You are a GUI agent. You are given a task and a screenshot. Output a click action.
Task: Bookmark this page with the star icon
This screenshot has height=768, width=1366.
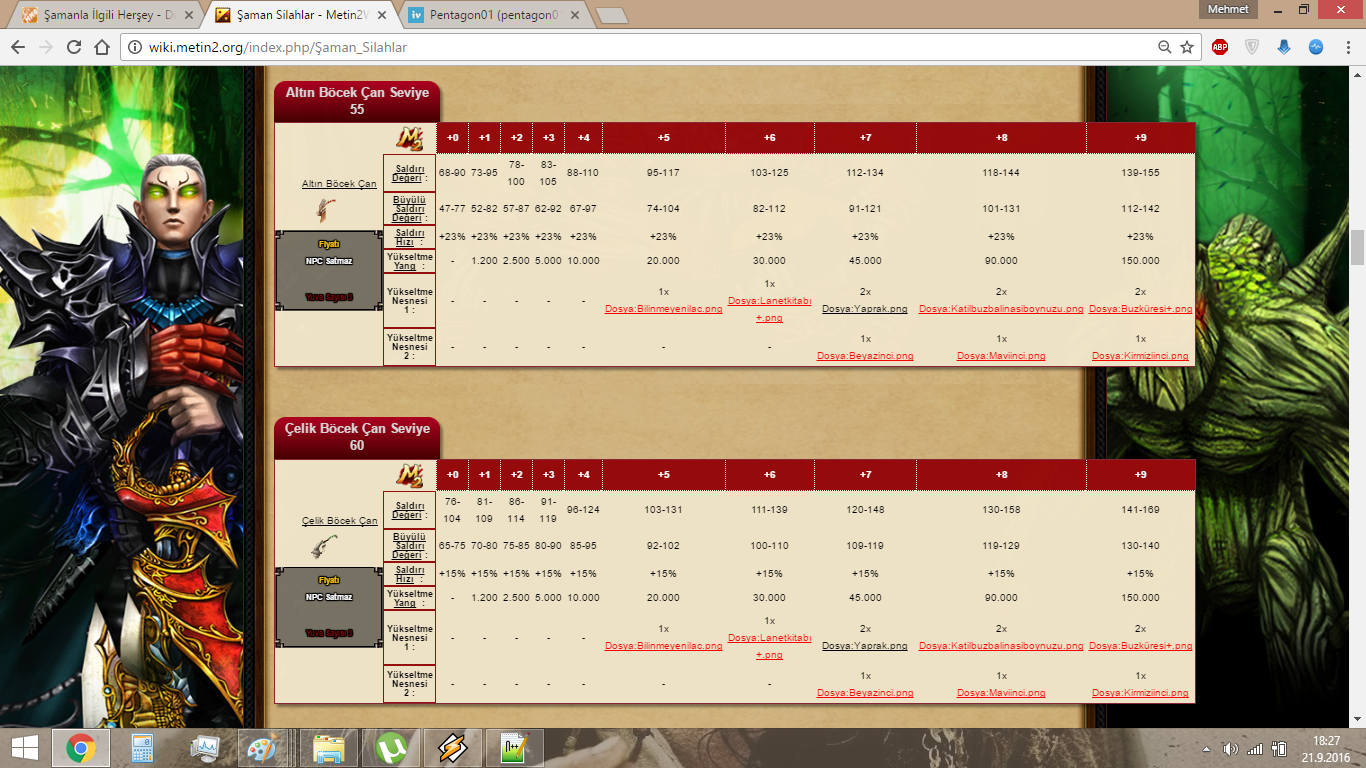coord(1187,47)
